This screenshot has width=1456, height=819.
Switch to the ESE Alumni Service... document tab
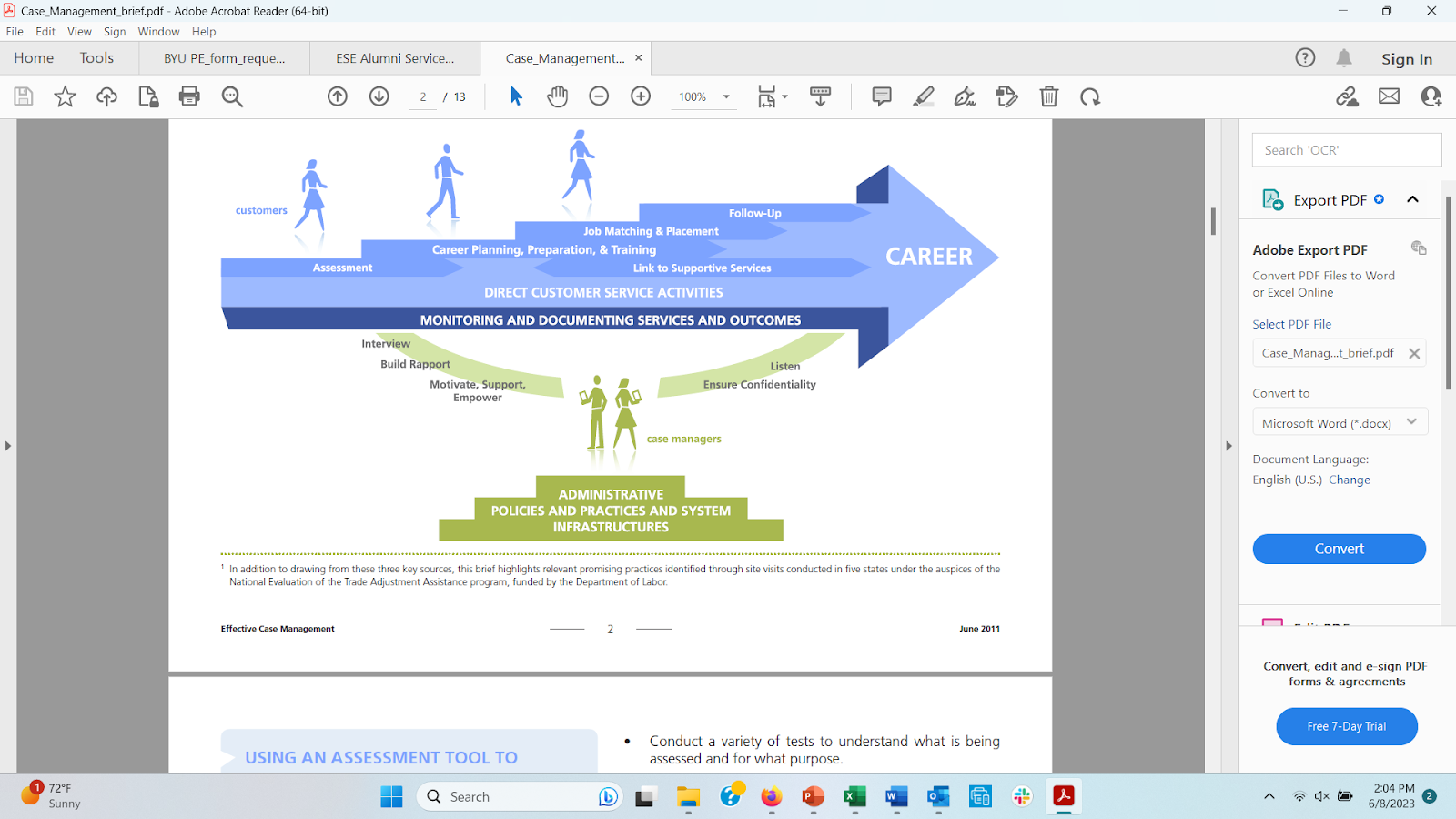coord(395,58)
